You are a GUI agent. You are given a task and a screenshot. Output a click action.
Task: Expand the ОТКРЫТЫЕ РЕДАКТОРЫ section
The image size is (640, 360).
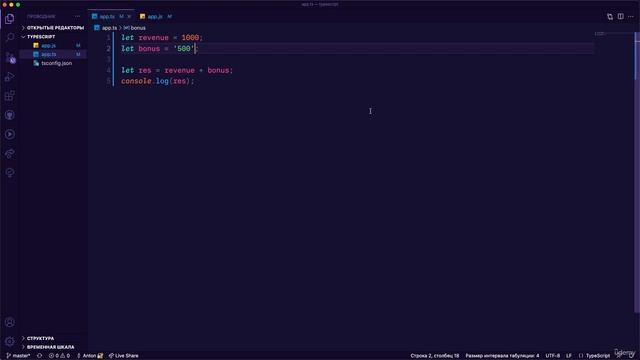[x=53, y=28]
